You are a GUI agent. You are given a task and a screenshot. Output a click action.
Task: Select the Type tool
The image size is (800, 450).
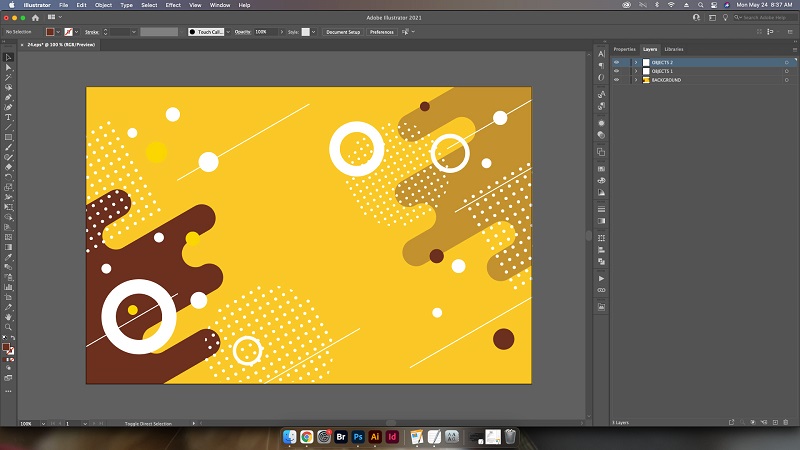[x=8, y=117]
